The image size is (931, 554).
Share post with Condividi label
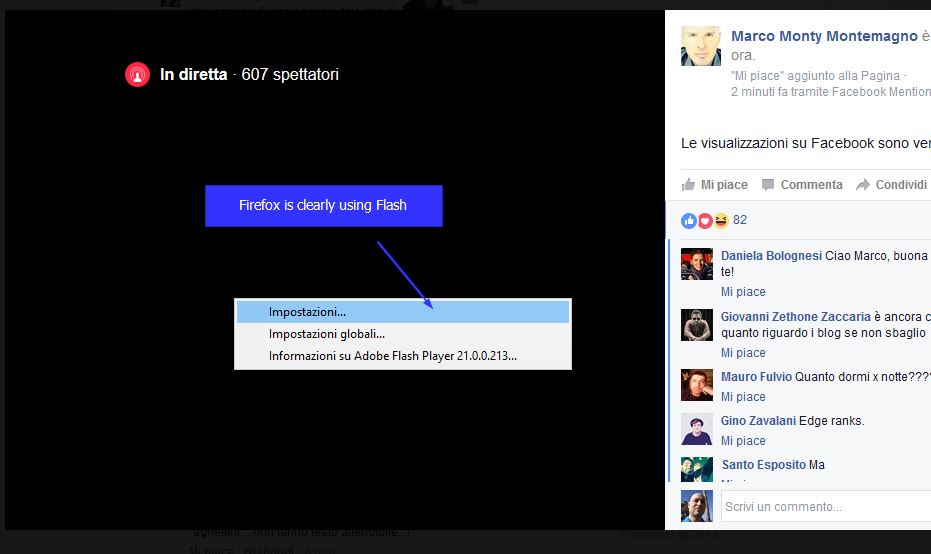tap(901, 185)
